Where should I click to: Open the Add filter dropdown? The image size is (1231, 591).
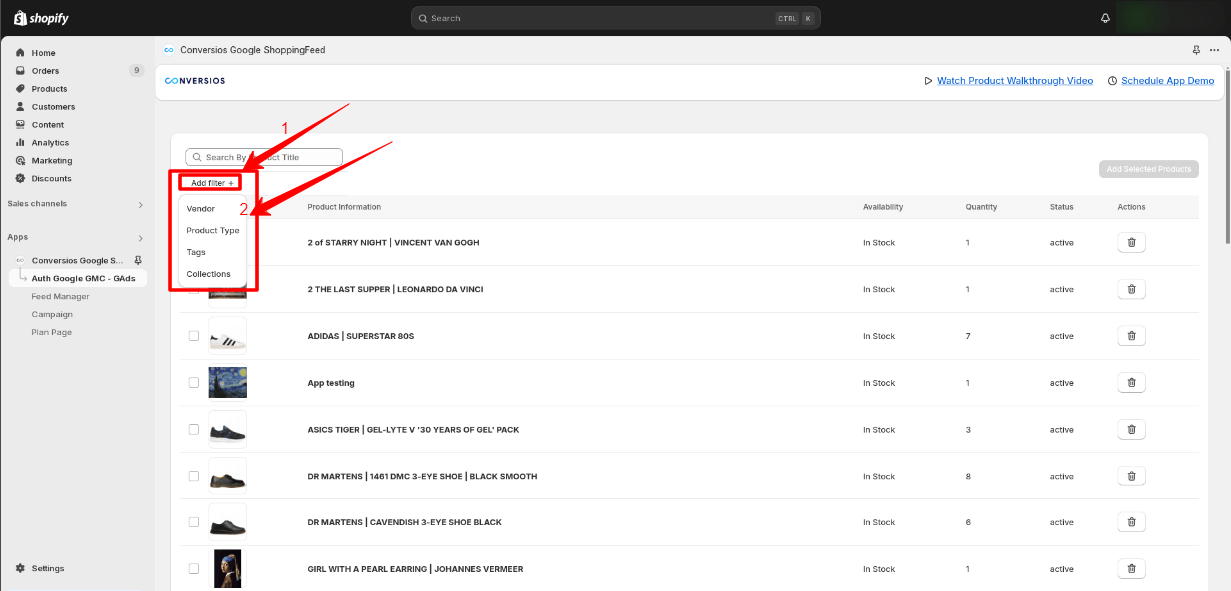[212, 183]
